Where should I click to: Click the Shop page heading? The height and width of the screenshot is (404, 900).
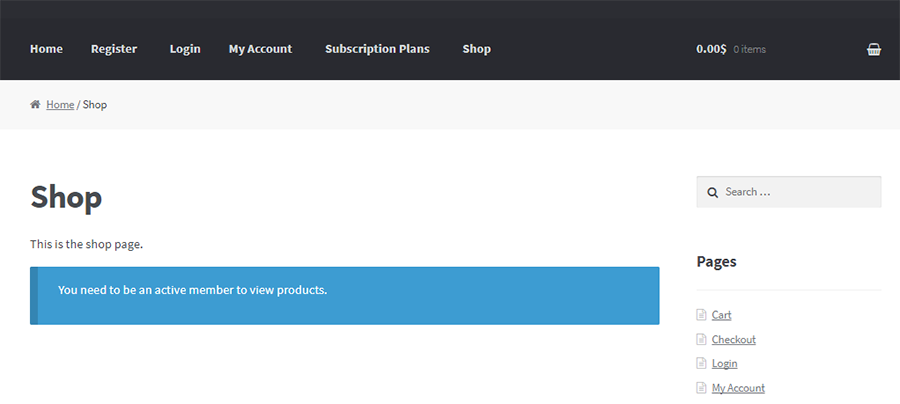pyautogui.click(x=66, y=197)
